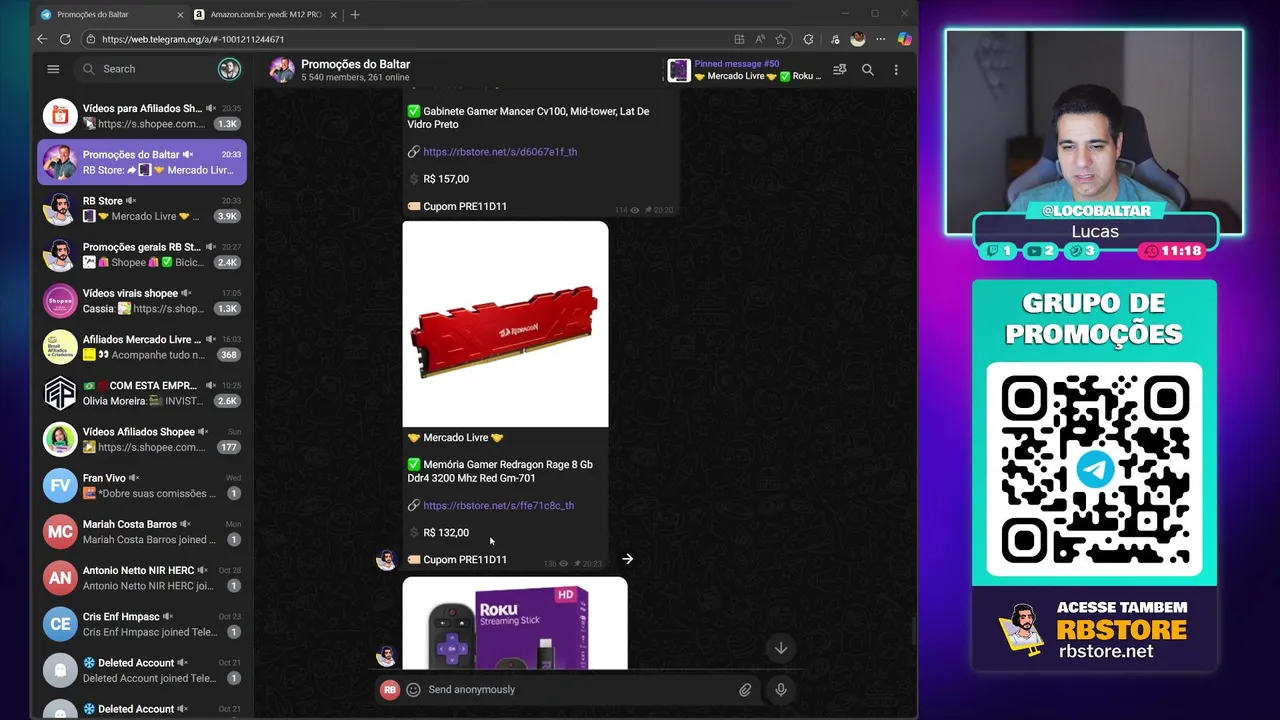Viewport: 1280px width, 720px height.
Task: Open a new browser tab
Action: pyautogui.click(x=355, y=14)
